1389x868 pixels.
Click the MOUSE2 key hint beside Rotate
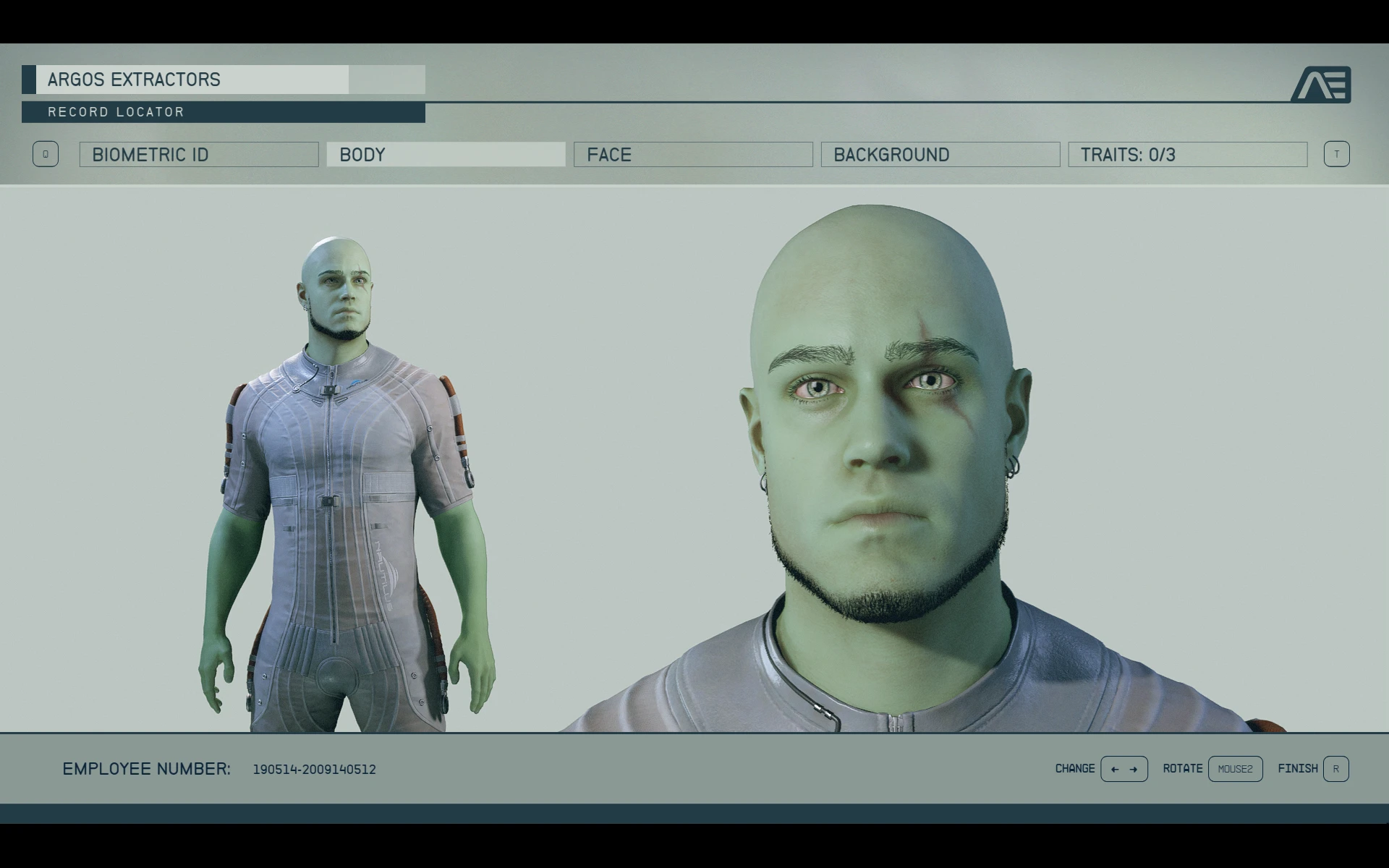1235,769
